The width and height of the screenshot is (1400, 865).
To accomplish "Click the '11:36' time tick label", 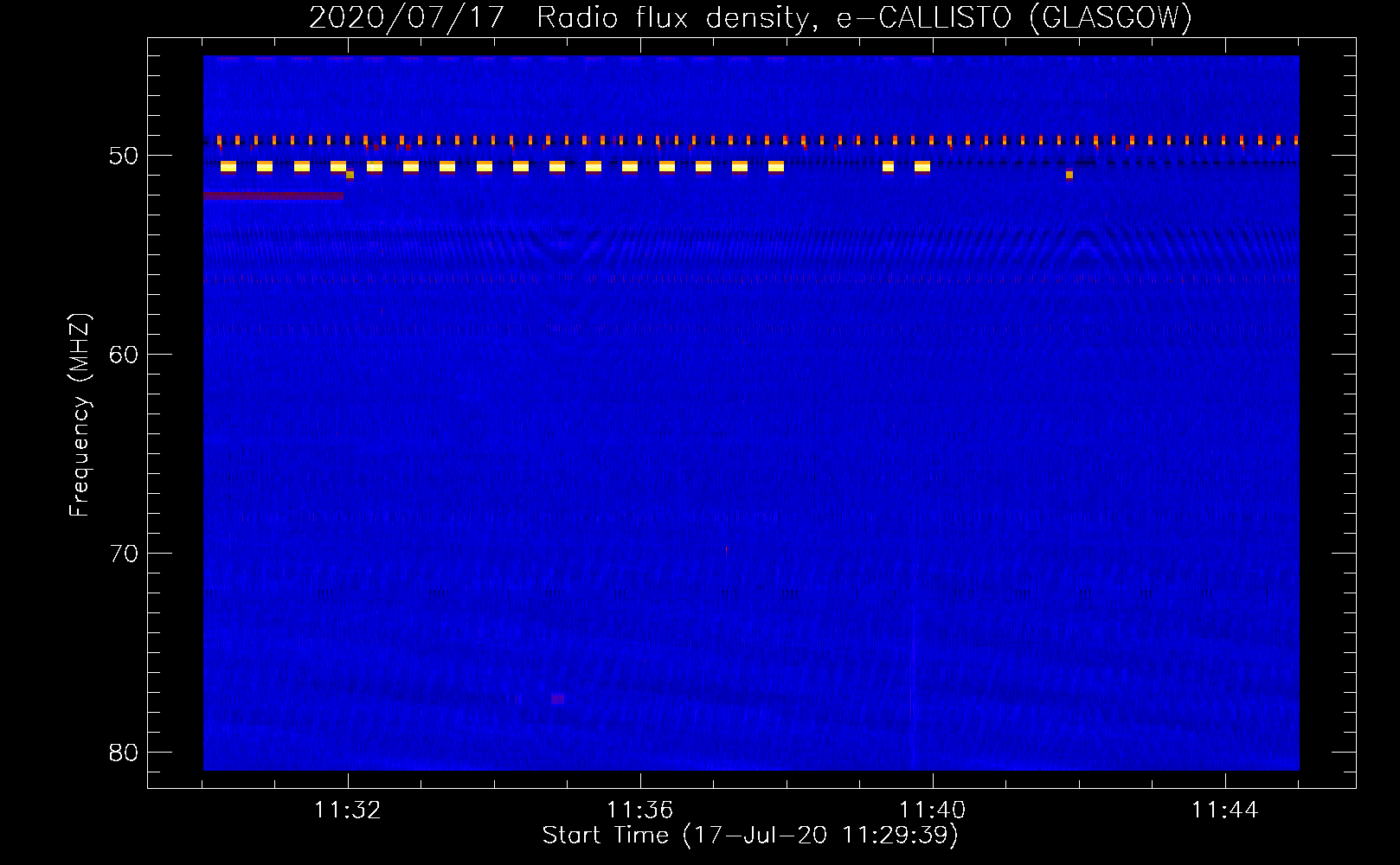I will [x=640, y=810].
